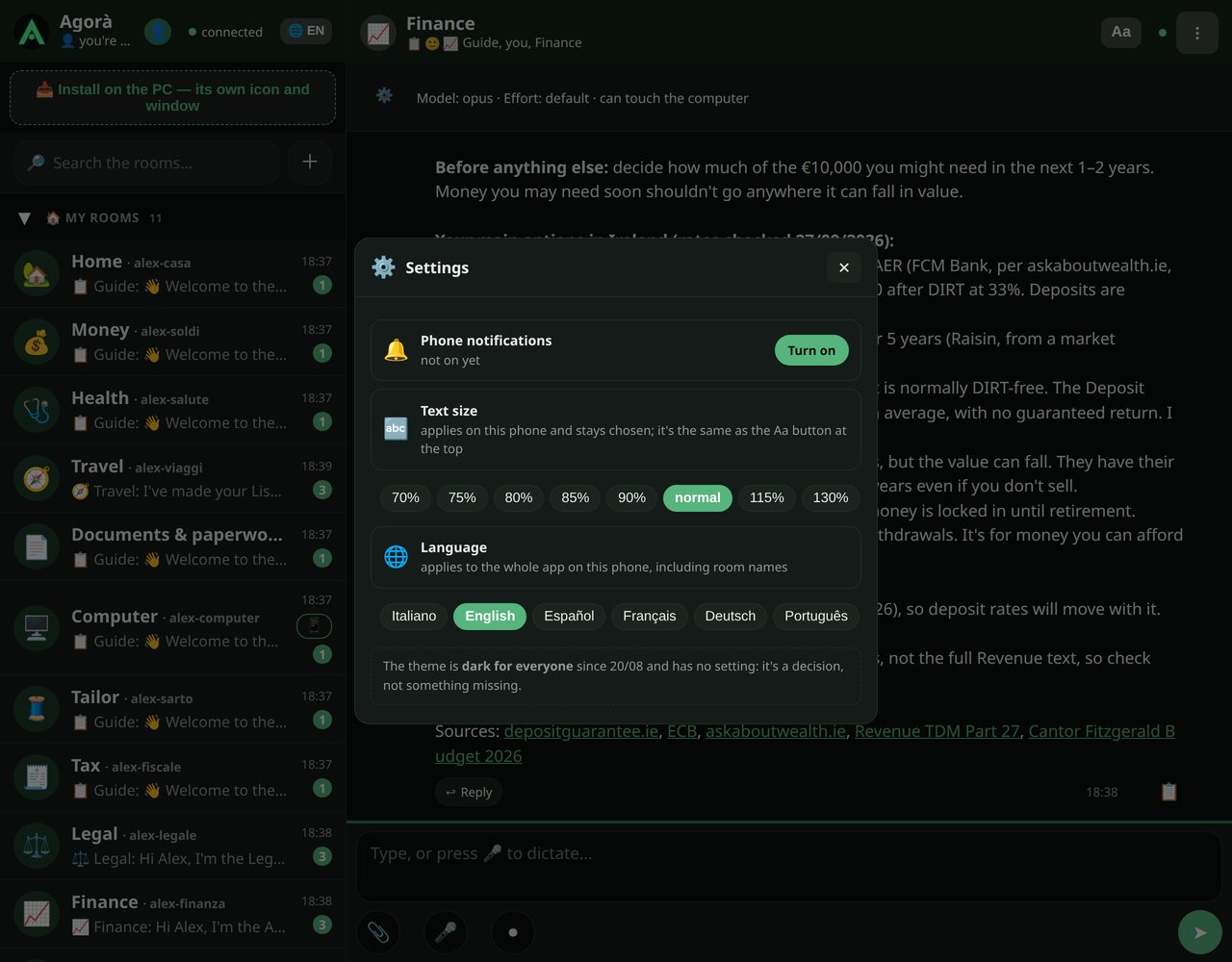Click install on the PC banner
The height and width of the screenshot is (962, 1232).
point(173,97)
